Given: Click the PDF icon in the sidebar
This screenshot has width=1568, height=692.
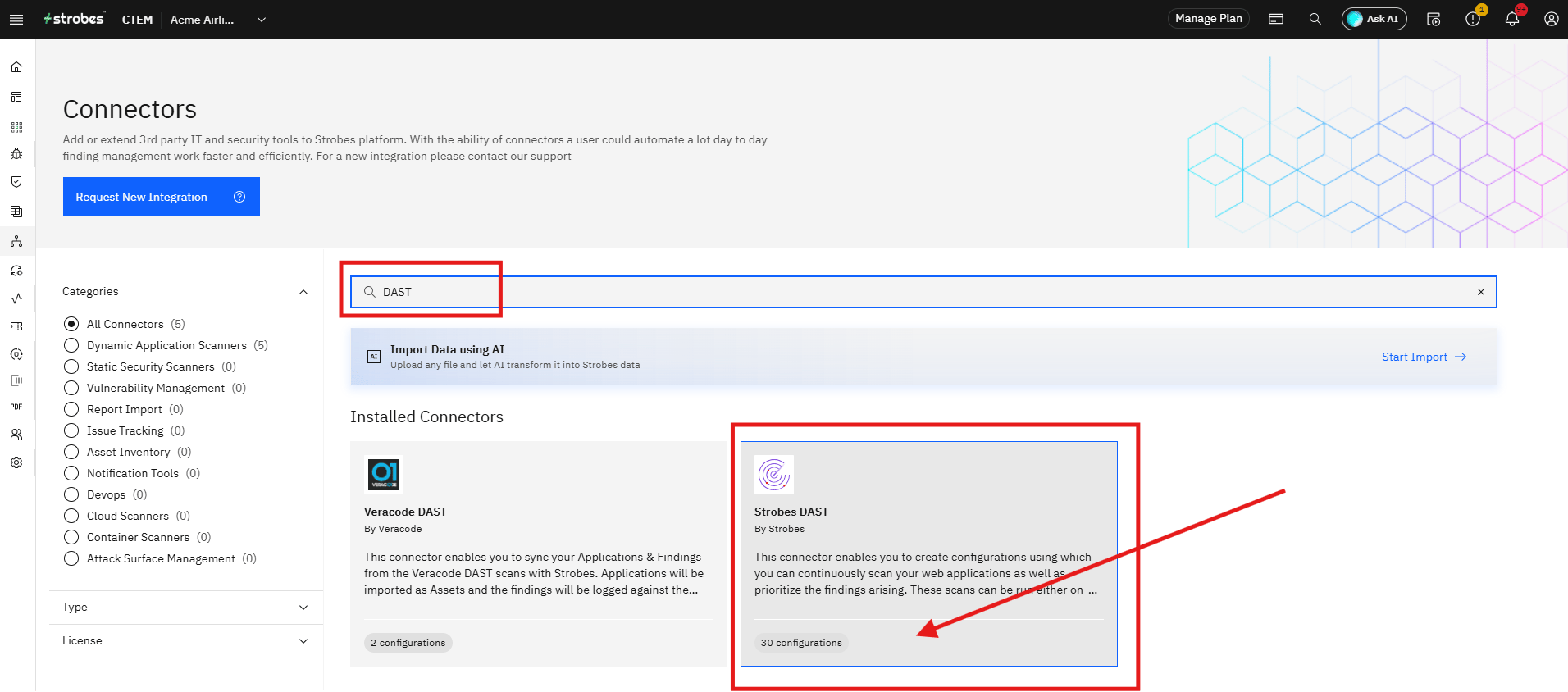Looking at the screenshot, I should coord(16,407).
